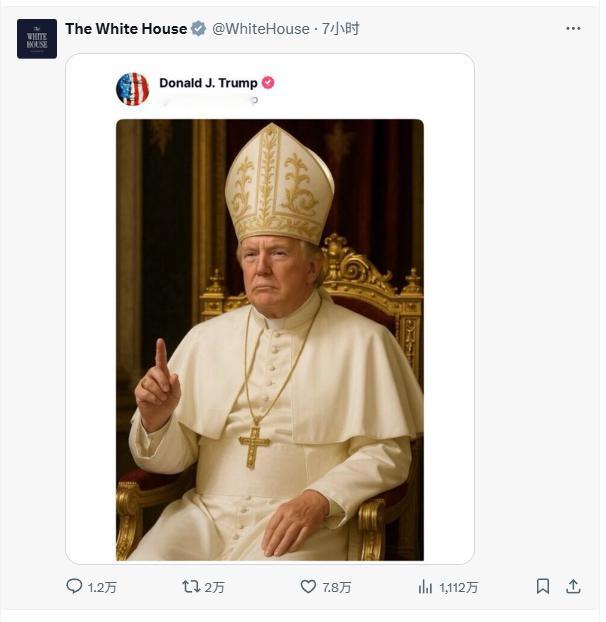Click the 1.2万 reply count
606x622 pixels.
pyautogui.click(x=102, y=587)
